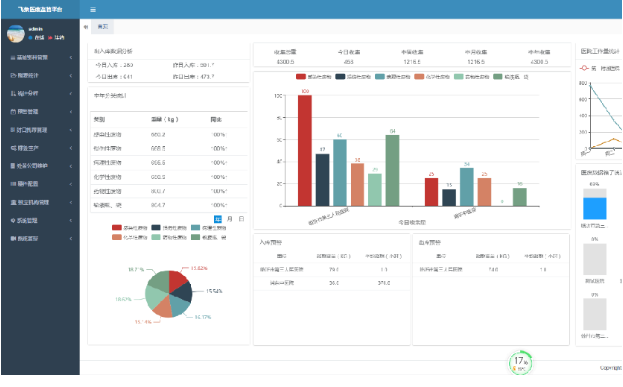623x387 pixels.
Task: Click the 4300.5 total collection value
Action: (x=285, y=62)
